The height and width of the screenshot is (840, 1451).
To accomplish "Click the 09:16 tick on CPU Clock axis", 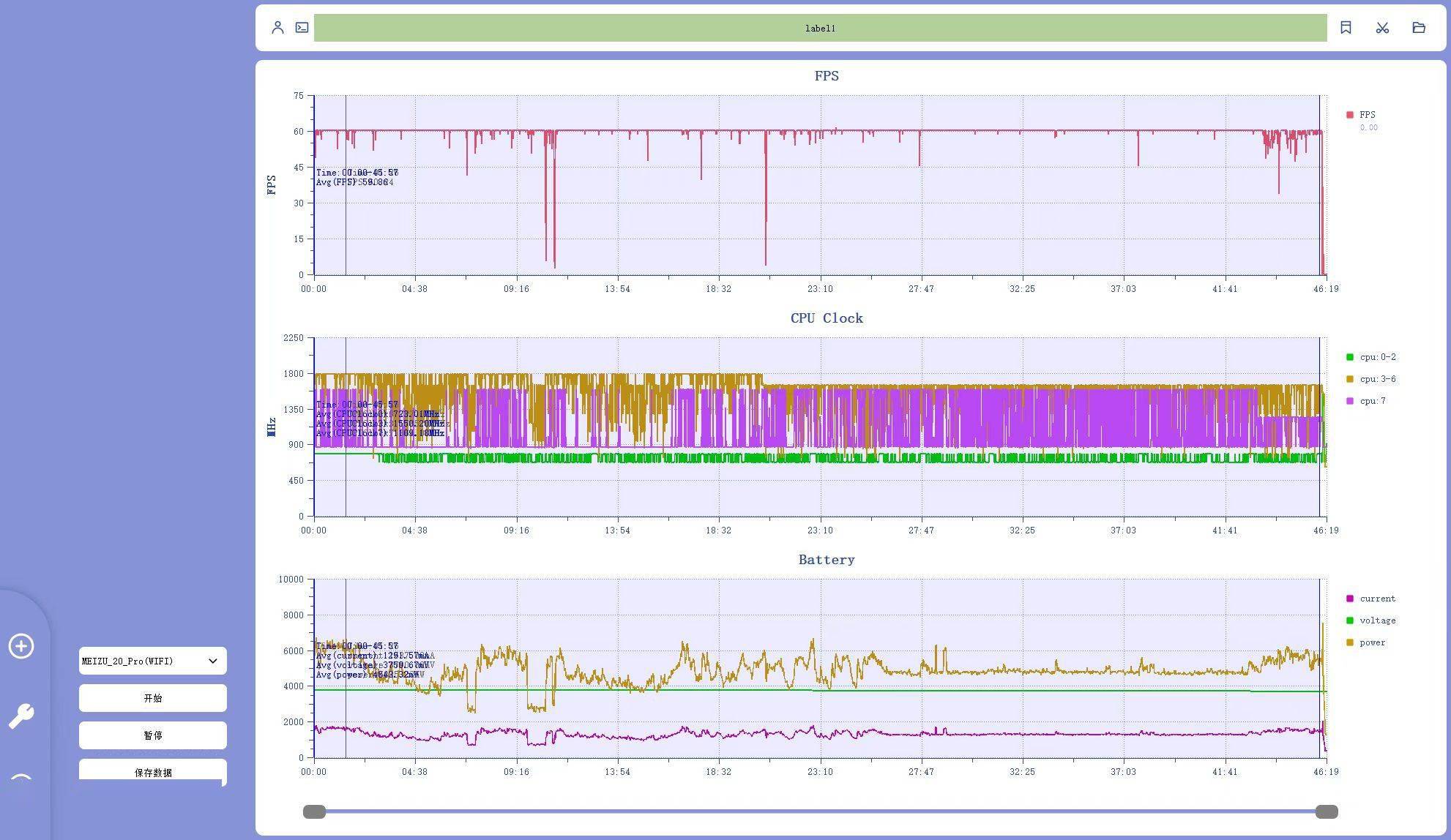I will (516, 530).
